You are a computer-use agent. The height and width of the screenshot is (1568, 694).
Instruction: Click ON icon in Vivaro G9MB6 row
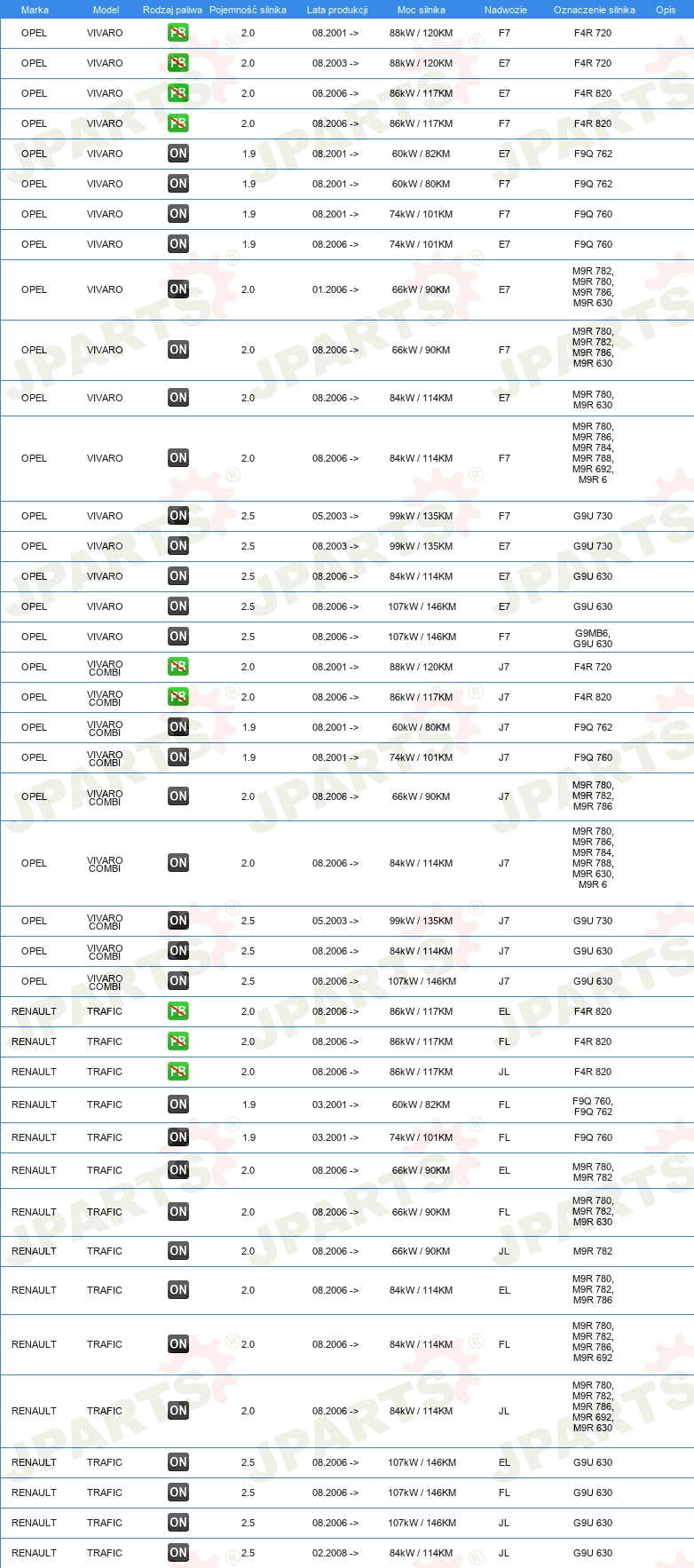click(178, 637)
